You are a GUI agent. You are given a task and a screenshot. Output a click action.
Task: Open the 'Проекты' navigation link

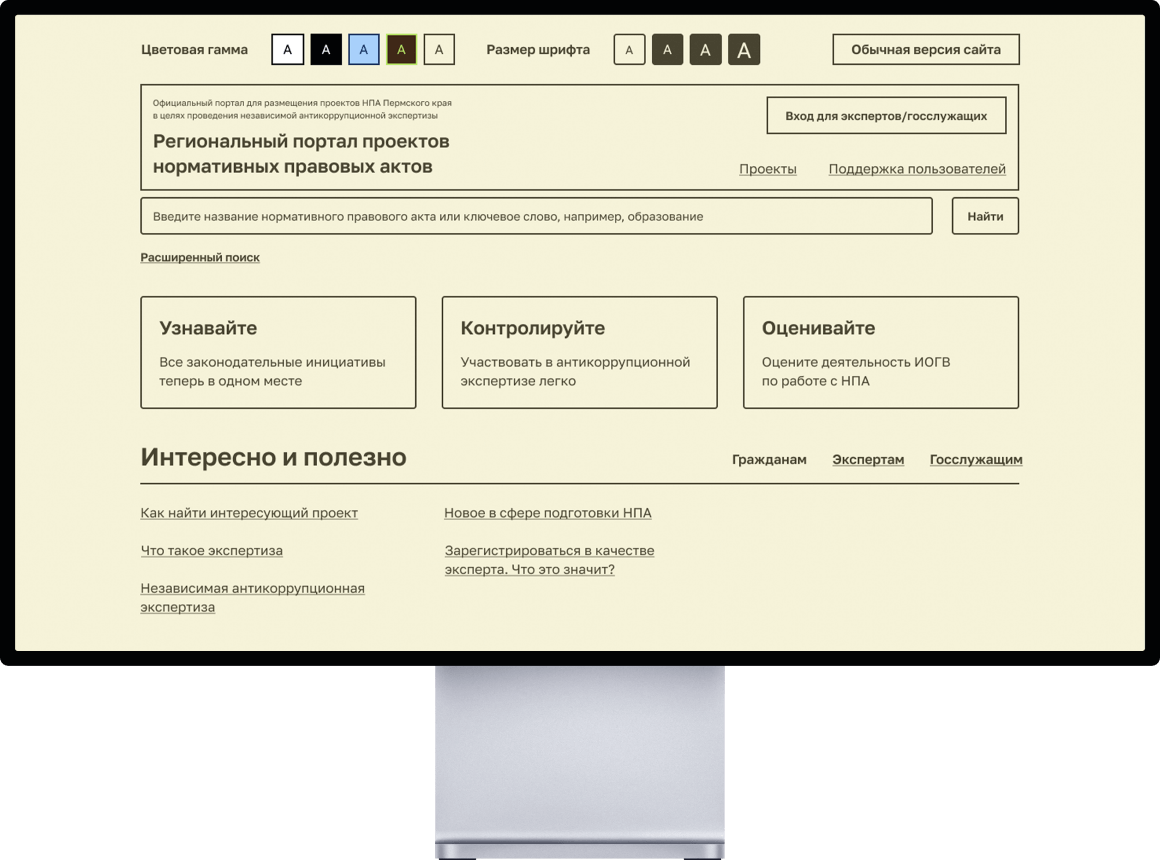[x=767, y=169]
